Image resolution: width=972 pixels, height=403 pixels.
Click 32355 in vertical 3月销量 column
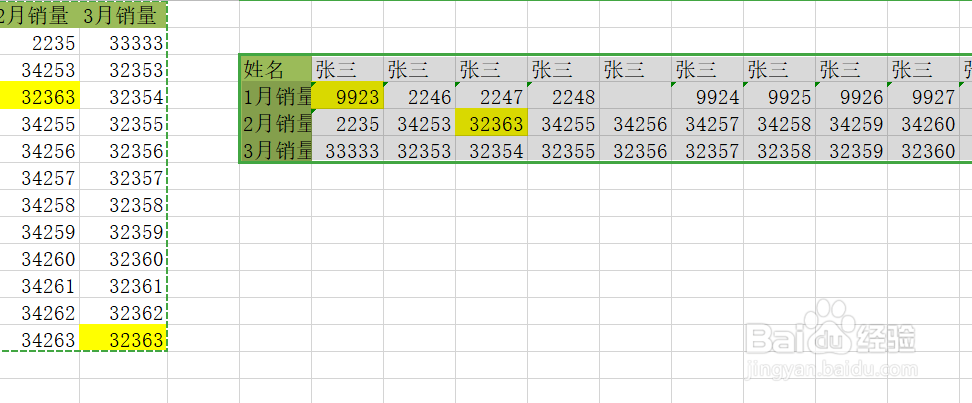(123, 123)
